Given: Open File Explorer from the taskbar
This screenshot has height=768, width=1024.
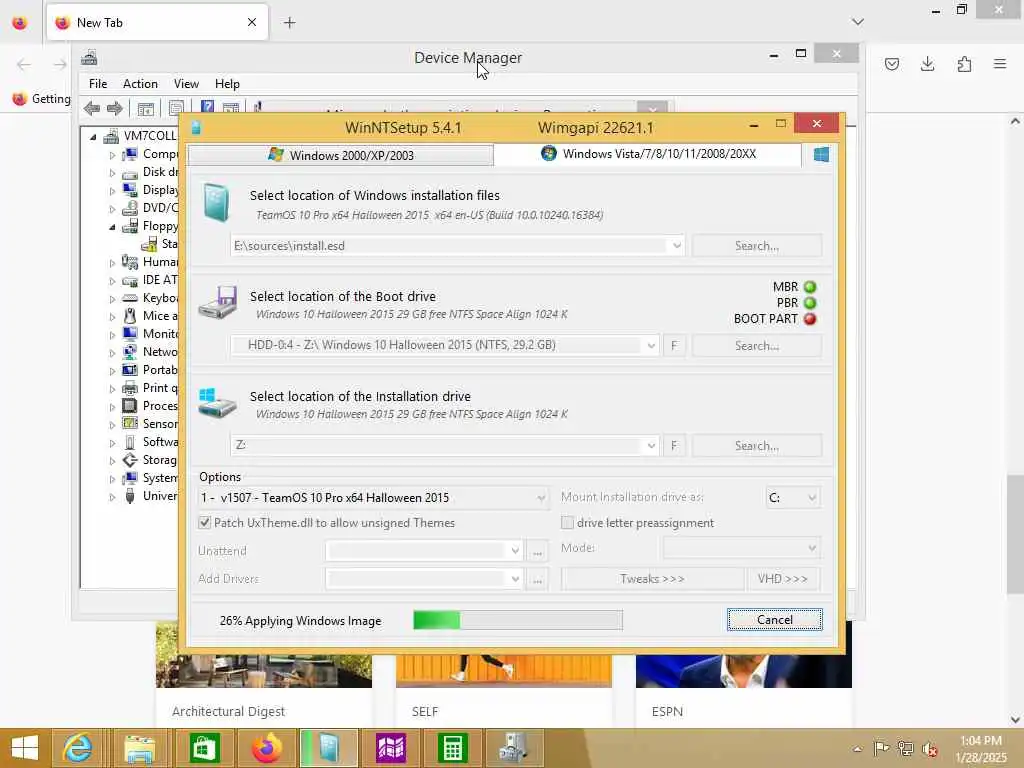Looking at the screenshot, I should [x=140, y=748].
